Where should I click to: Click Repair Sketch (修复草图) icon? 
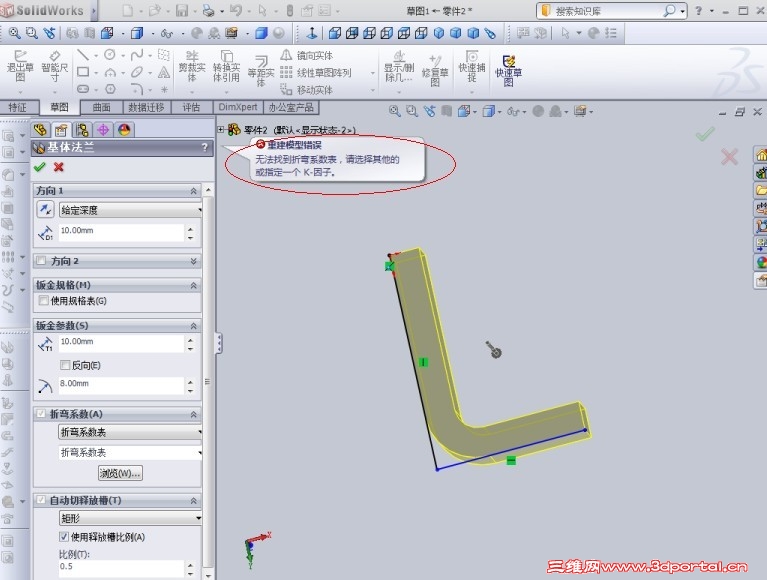435,71
